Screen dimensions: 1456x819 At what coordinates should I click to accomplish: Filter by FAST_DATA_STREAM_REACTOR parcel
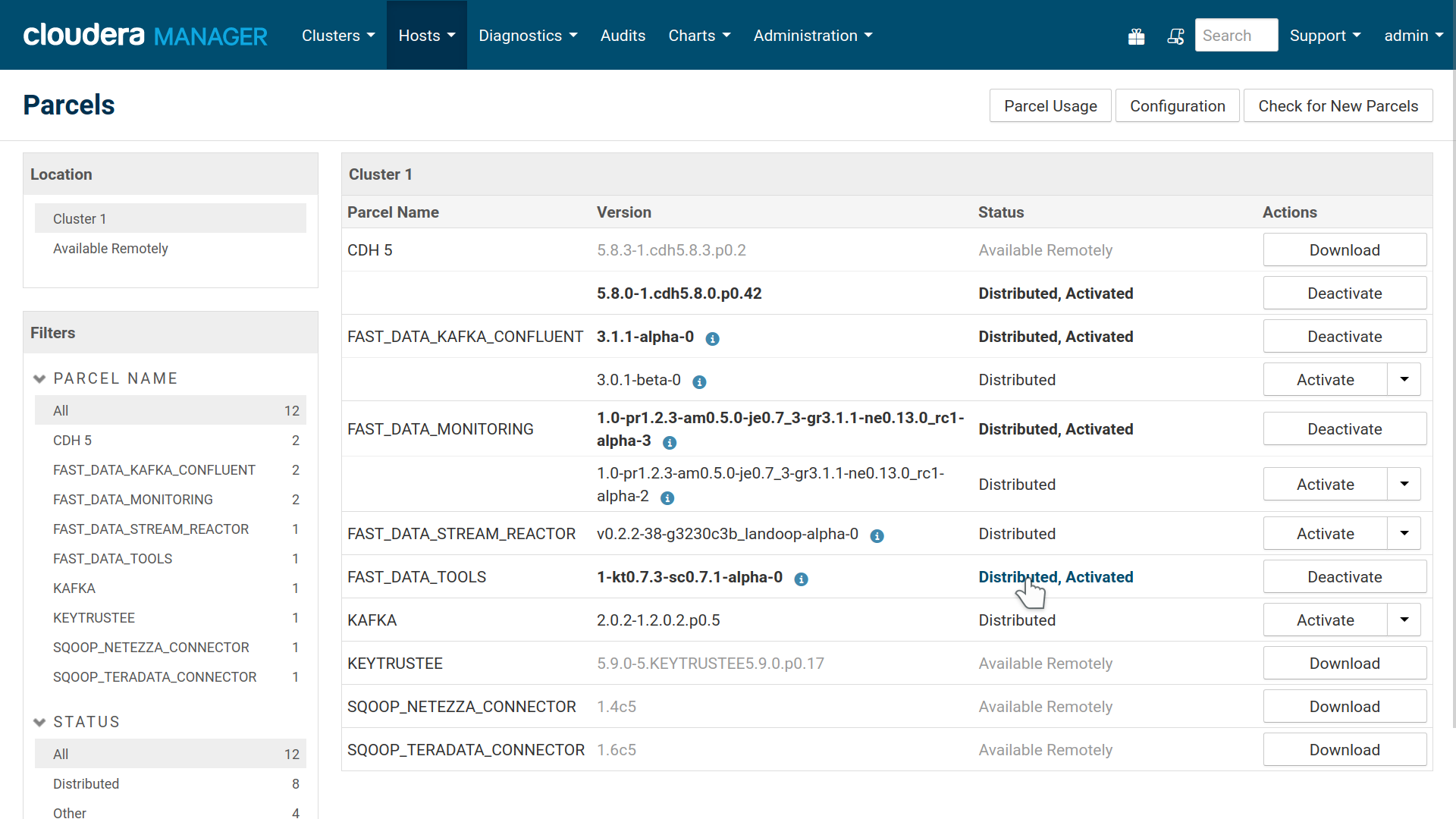171,529
